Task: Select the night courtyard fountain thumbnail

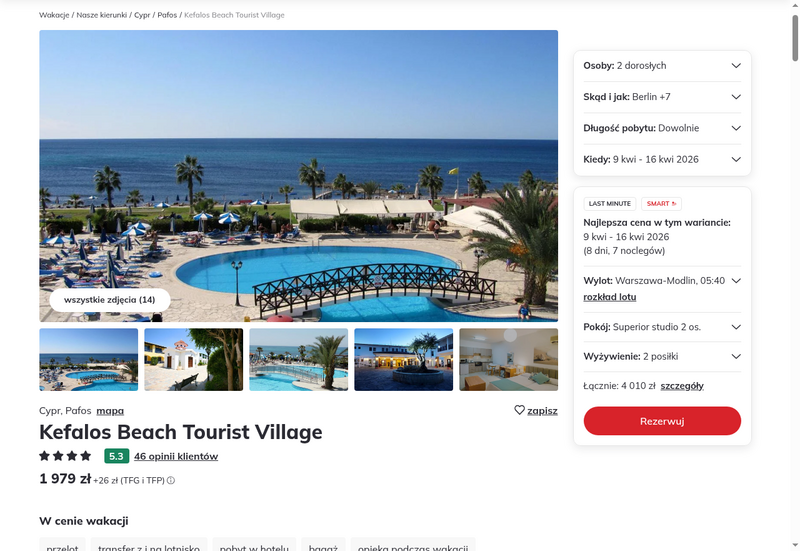Action: point(404,360)
